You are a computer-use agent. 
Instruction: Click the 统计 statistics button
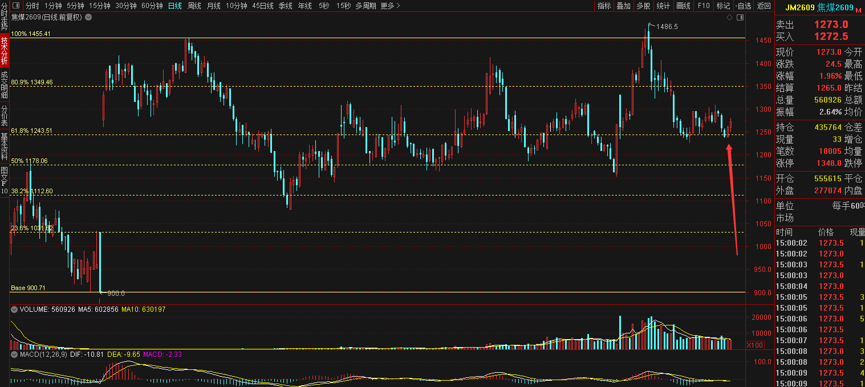663,6
